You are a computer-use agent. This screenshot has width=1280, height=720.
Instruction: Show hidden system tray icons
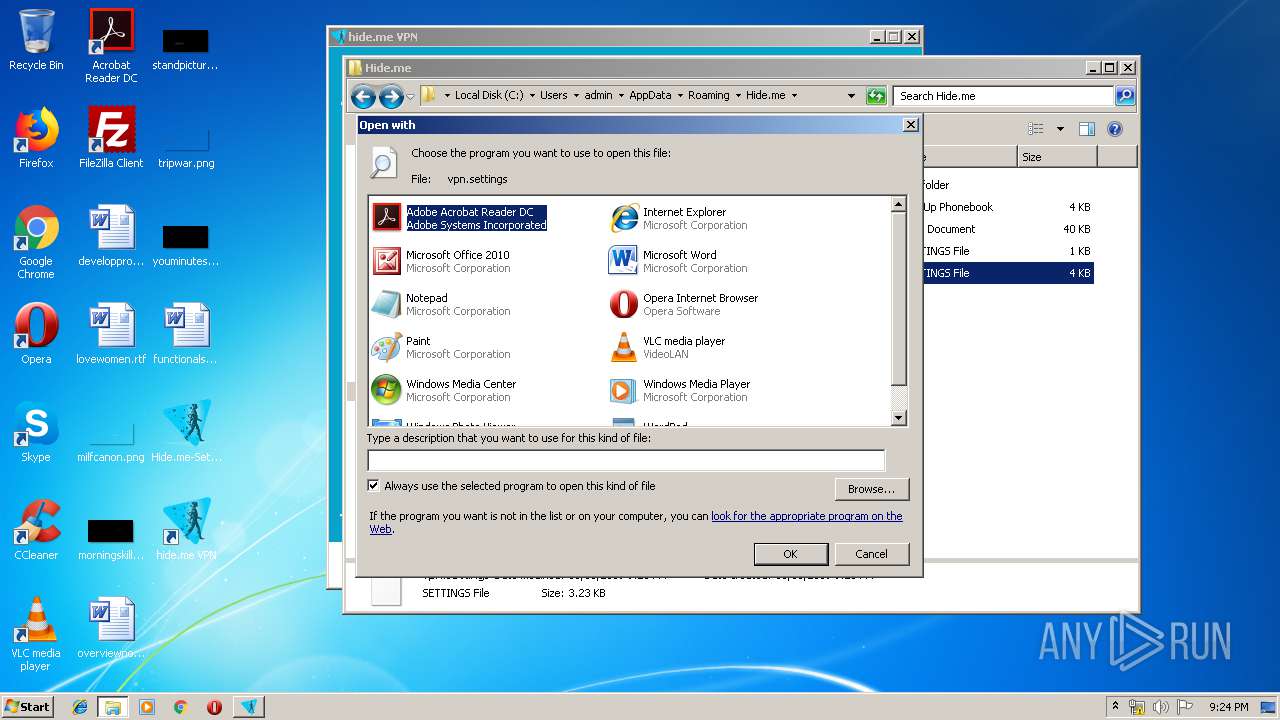[x=1115, y=706]
